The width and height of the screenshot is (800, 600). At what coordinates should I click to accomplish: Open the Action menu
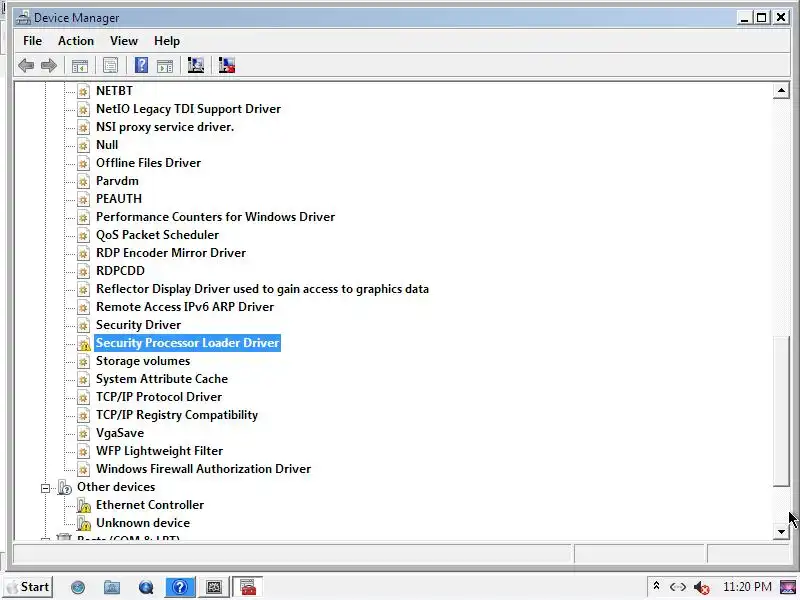(76, 41)
